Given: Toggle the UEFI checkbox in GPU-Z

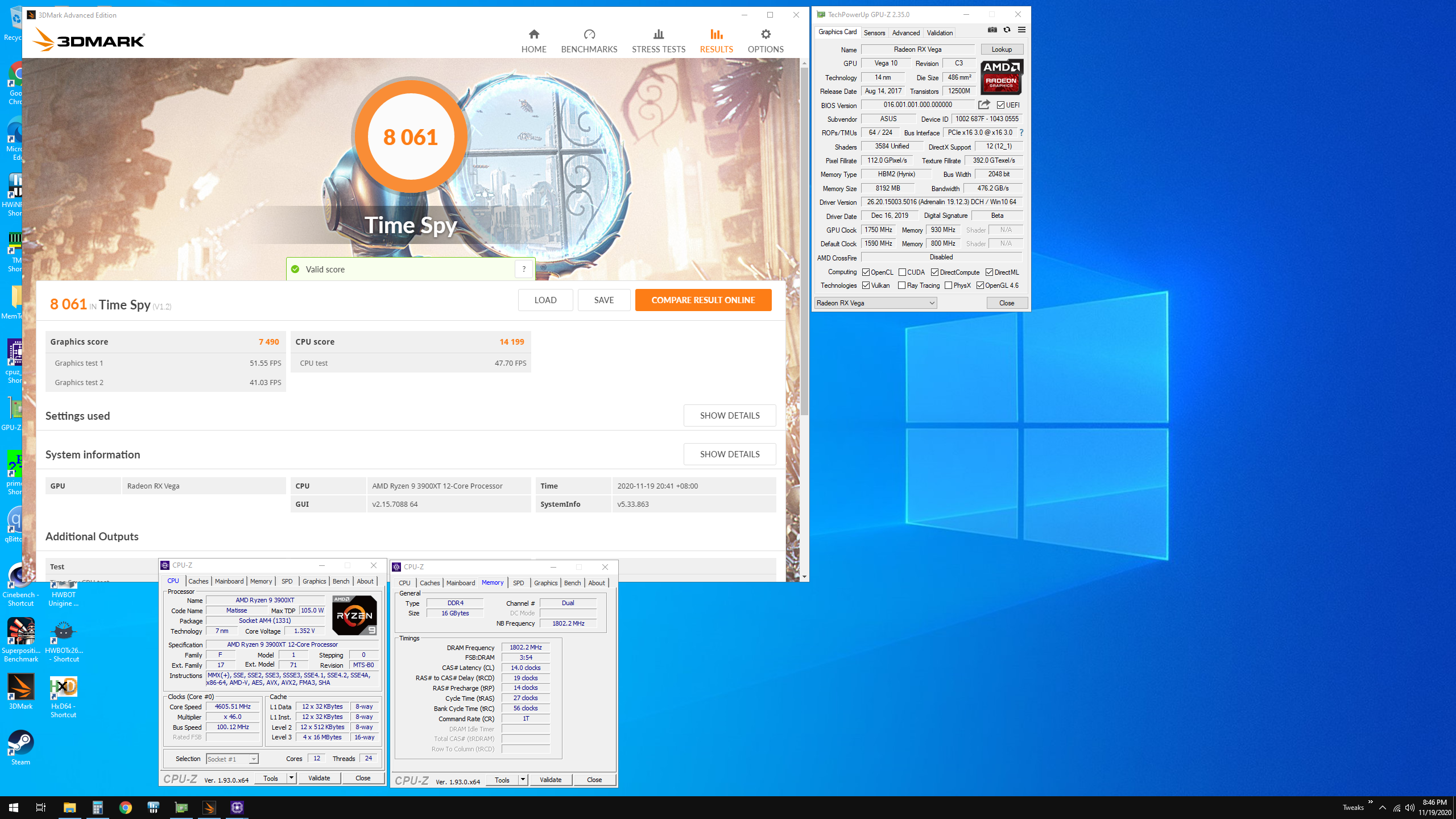Looking at the screenshot, I should (x=1000, y=105).
